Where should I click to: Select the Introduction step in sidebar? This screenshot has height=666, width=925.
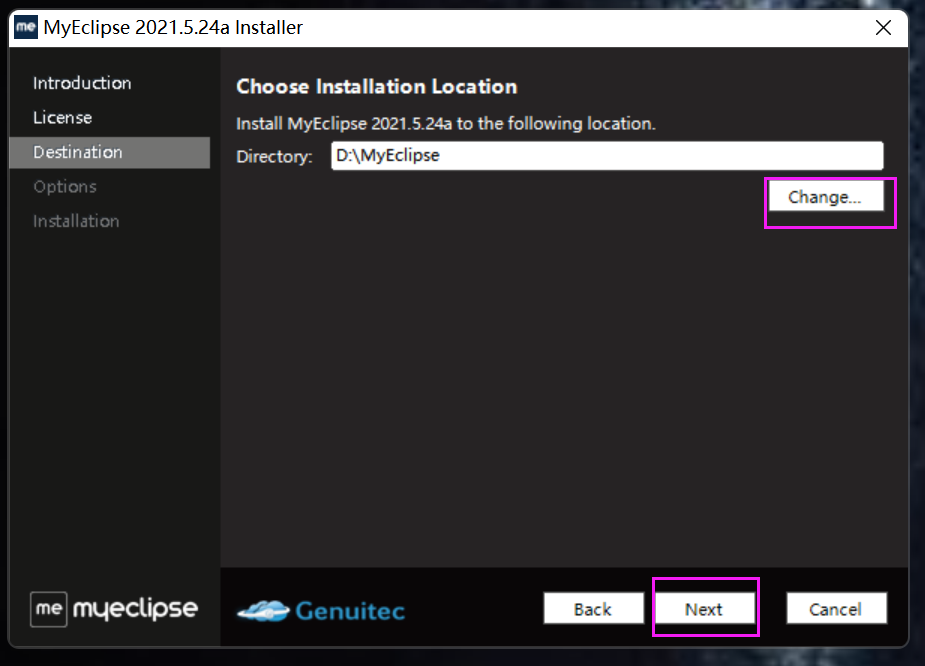pyautogui.click(x=82, y=83)
